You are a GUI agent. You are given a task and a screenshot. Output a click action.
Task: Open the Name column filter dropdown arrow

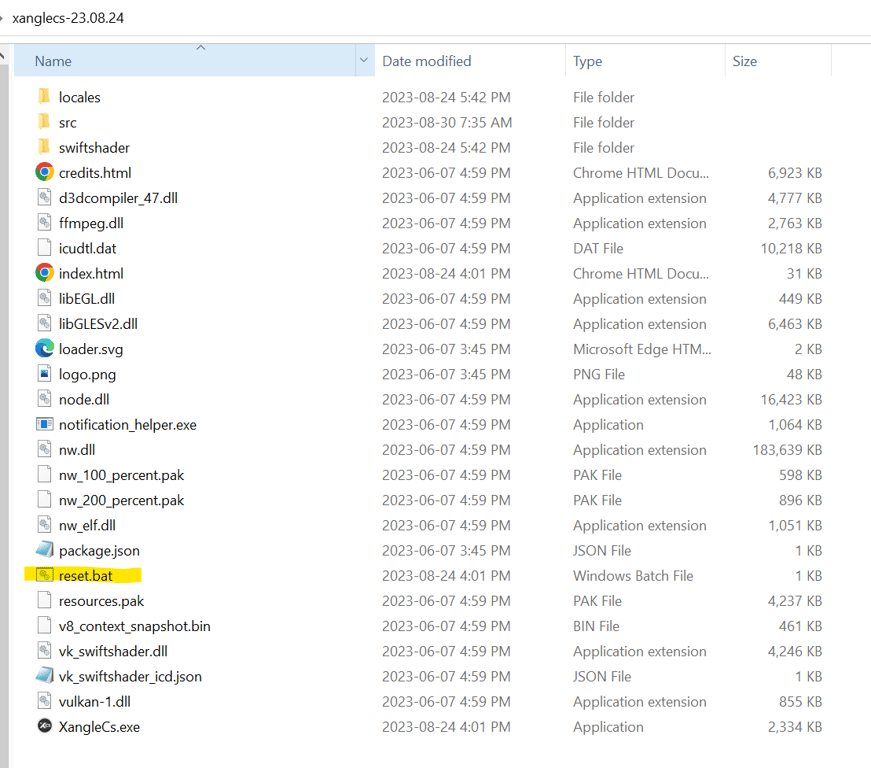pyautogui.click(x=364, y=60)
